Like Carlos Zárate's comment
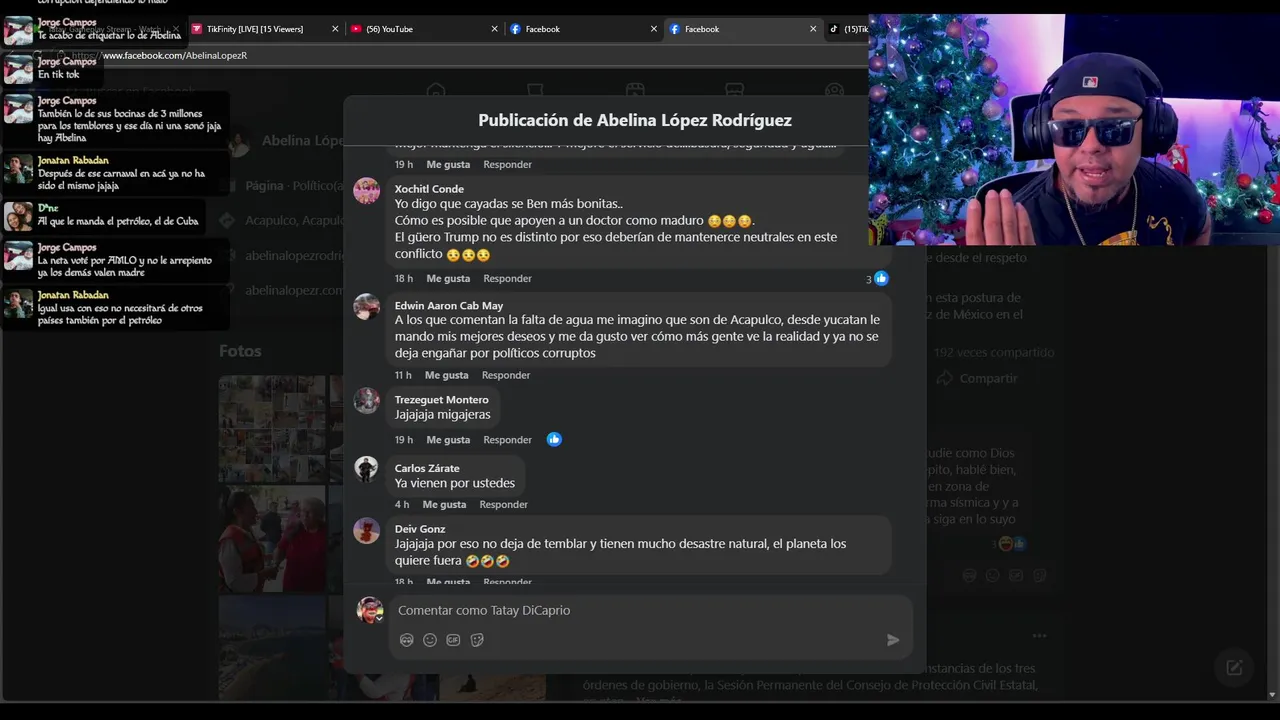1280x720 pixels. (x=444, y=505)
